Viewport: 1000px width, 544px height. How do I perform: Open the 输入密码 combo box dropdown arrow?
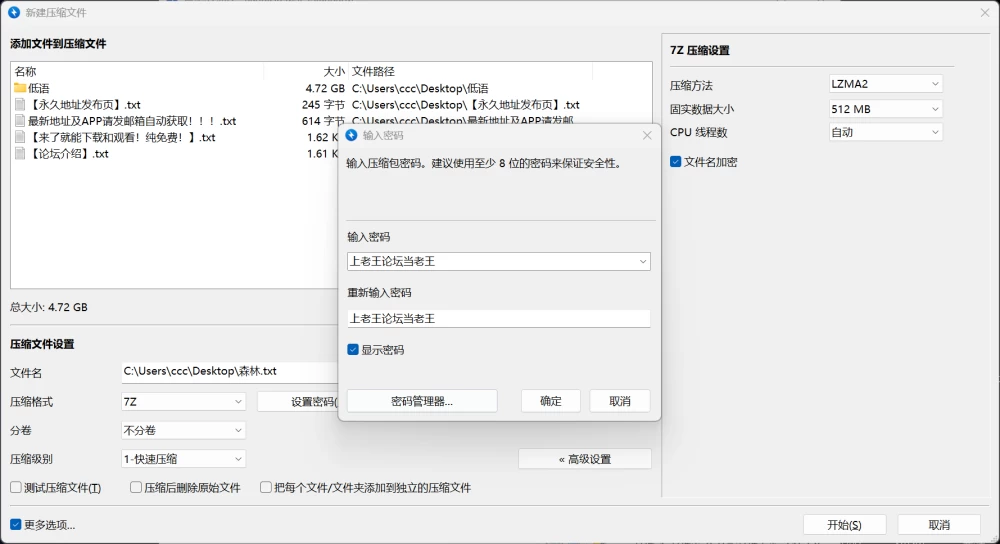[642, 261]
